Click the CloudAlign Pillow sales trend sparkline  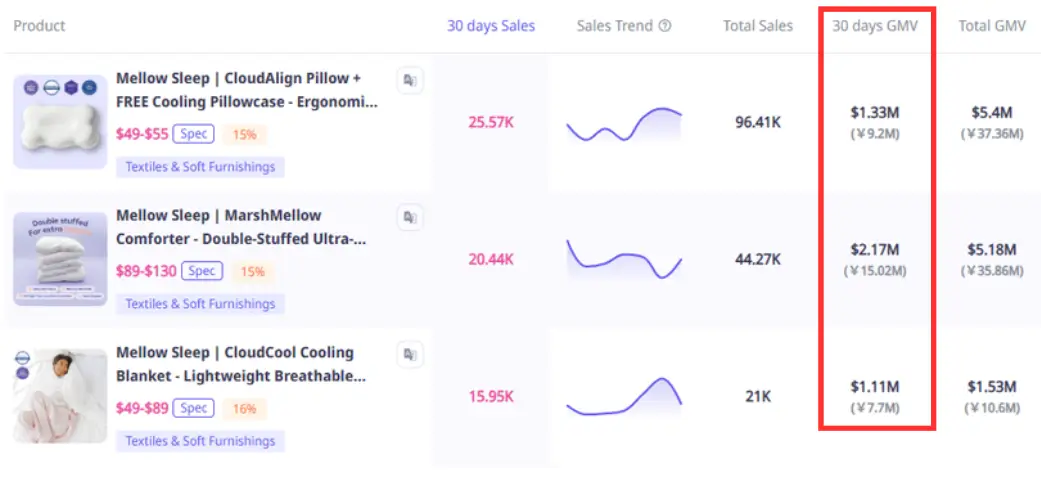(623, 123)
